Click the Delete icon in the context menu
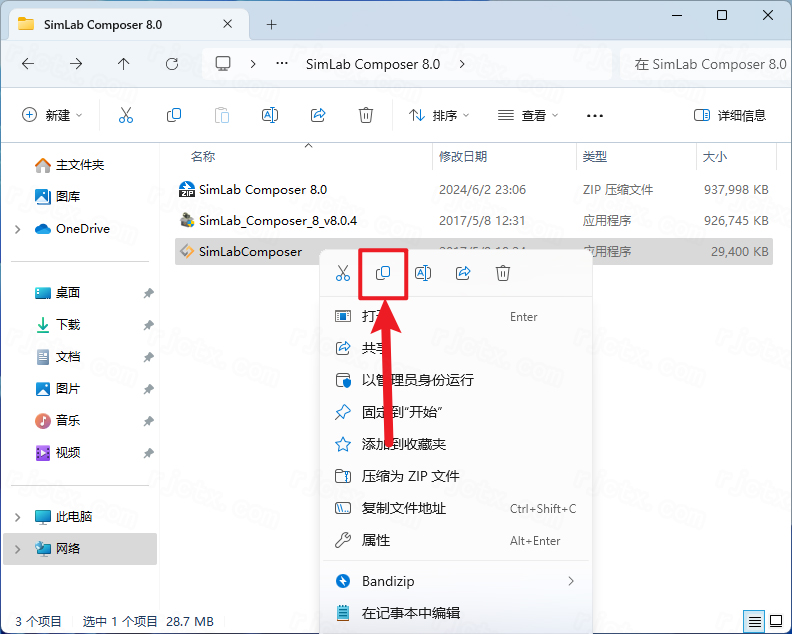792x634 pixels. (503, 273)
